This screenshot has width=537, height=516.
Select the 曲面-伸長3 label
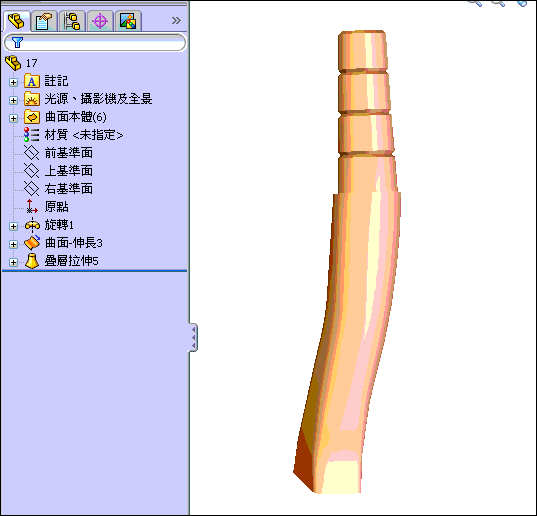point(74,243)
